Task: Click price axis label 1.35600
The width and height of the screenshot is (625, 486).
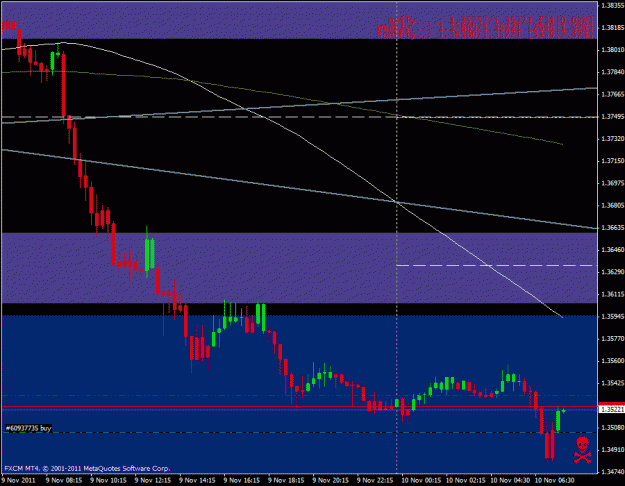Action: click(x=613, y=361)
